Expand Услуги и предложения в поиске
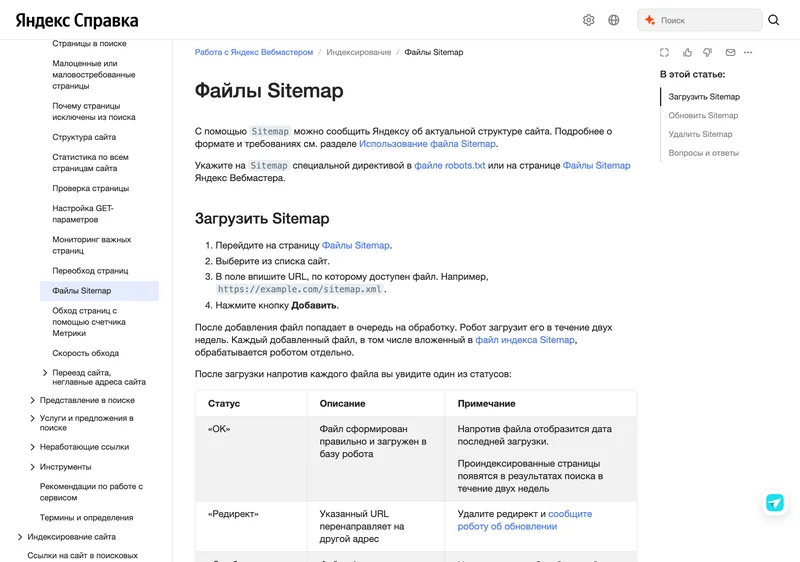The width and height of the screenshot is (800, 562). 32,418
